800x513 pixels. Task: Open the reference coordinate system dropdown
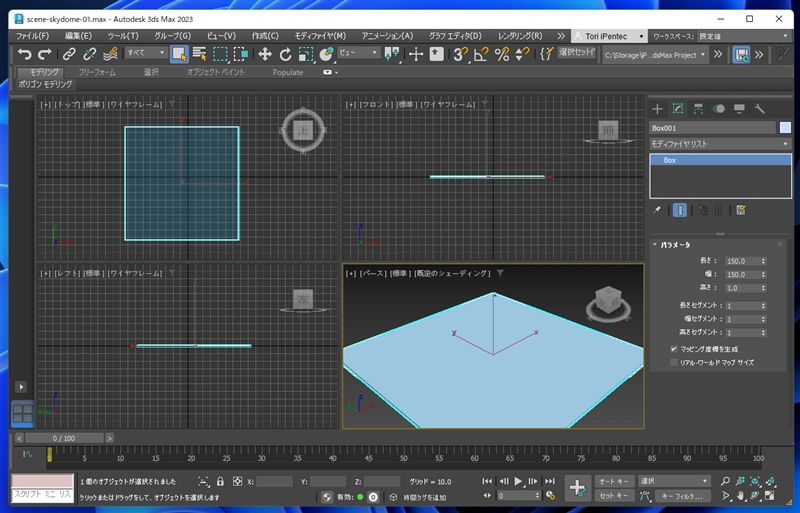359,53
